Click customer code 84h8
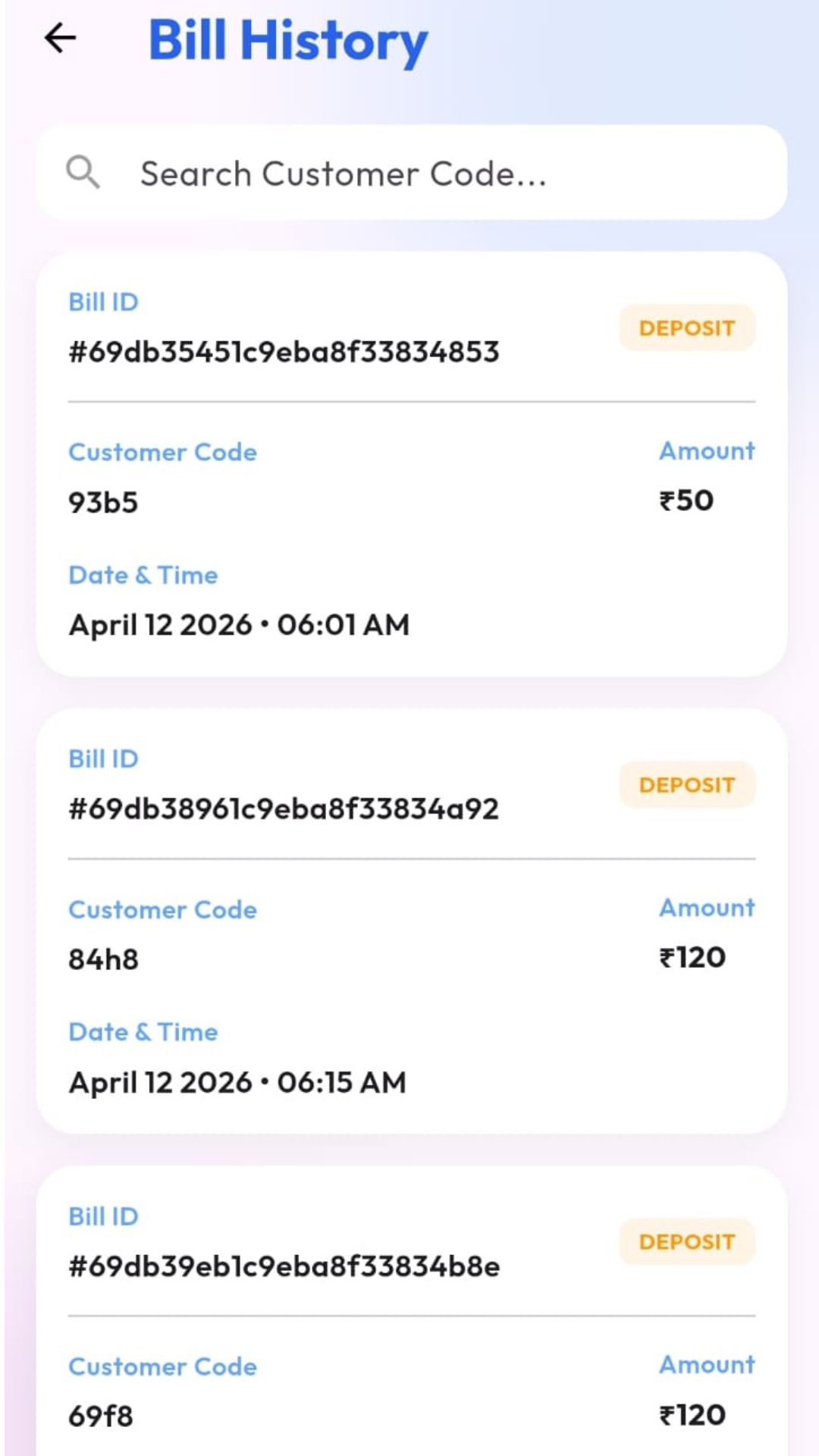Image resolution: width=819 pixels, height=1456 pixels. point(103,959)
